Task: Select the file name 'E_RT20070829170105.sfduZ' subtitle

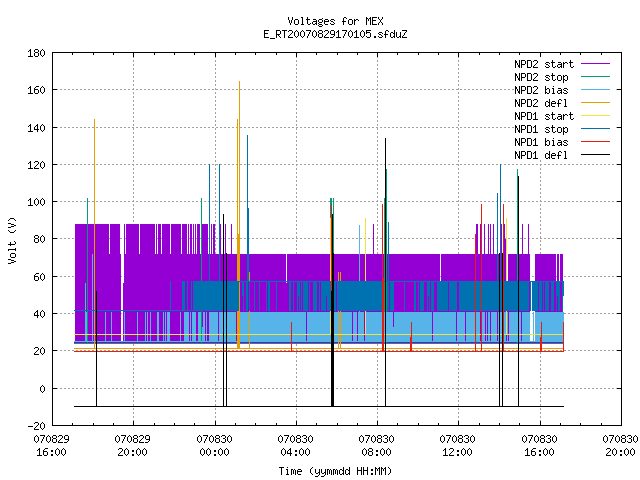Action: (x=335, y=34)
